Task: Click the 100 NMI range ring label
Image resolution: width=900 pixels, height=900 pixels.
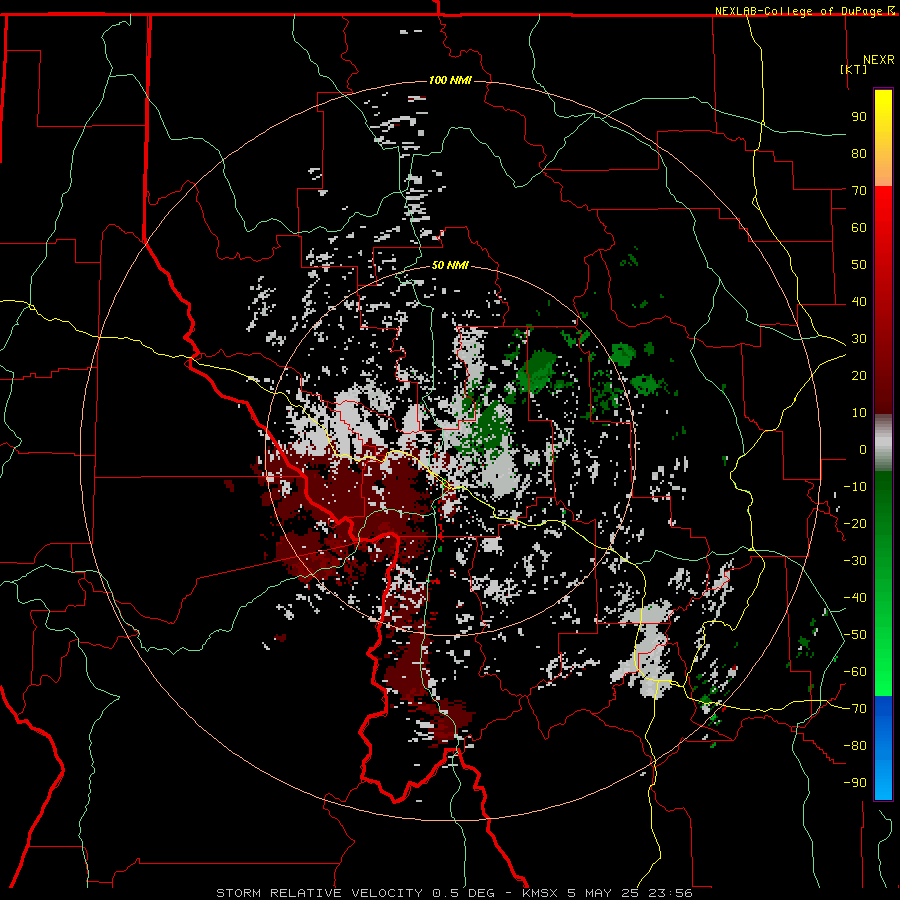Action: click(450, 80)
